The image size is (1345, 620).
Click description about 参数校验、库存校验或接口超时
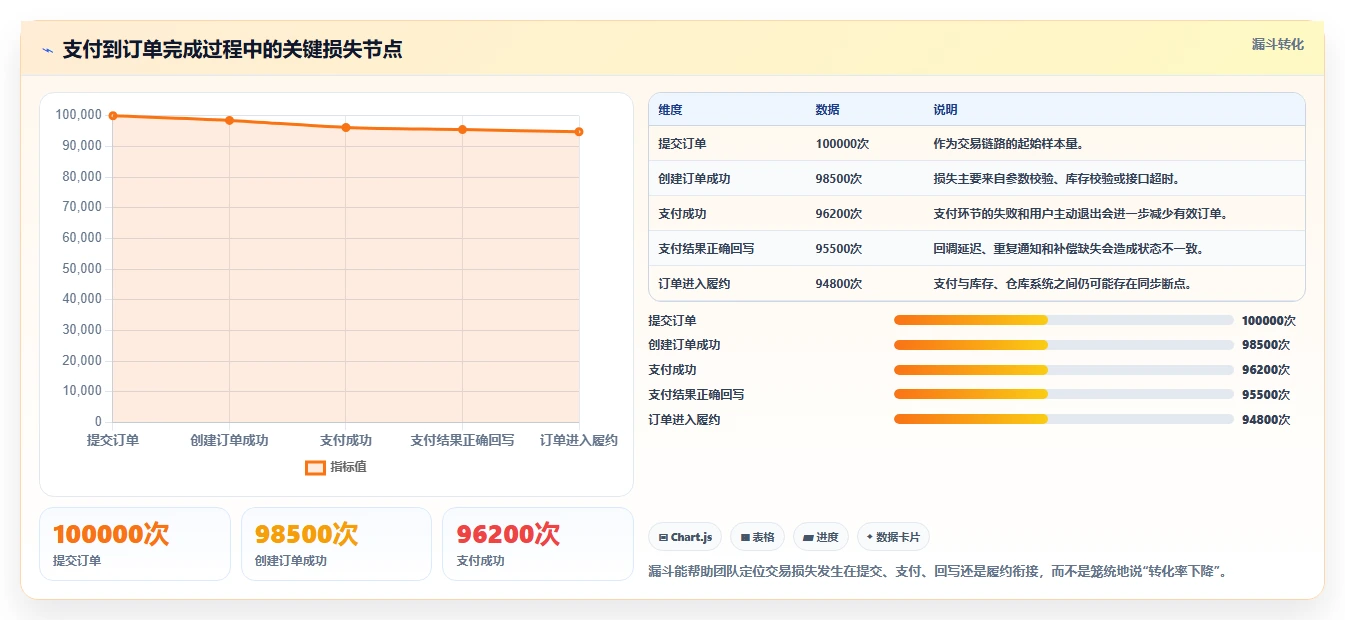click(x=1057, y=179)
